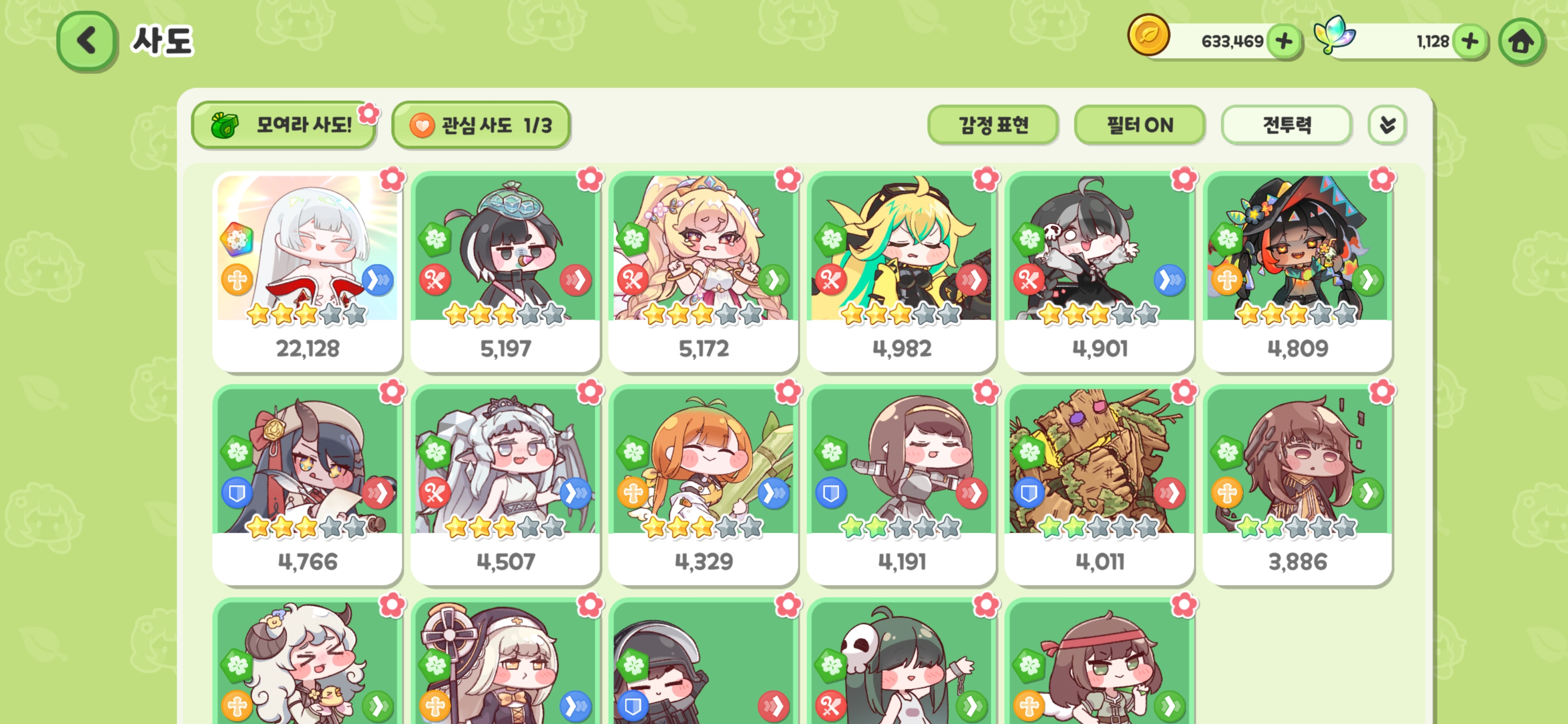Toggle sort order with double-chevron button
This screenshot has height=724, width=1568.
click(x=1387, y=125)
